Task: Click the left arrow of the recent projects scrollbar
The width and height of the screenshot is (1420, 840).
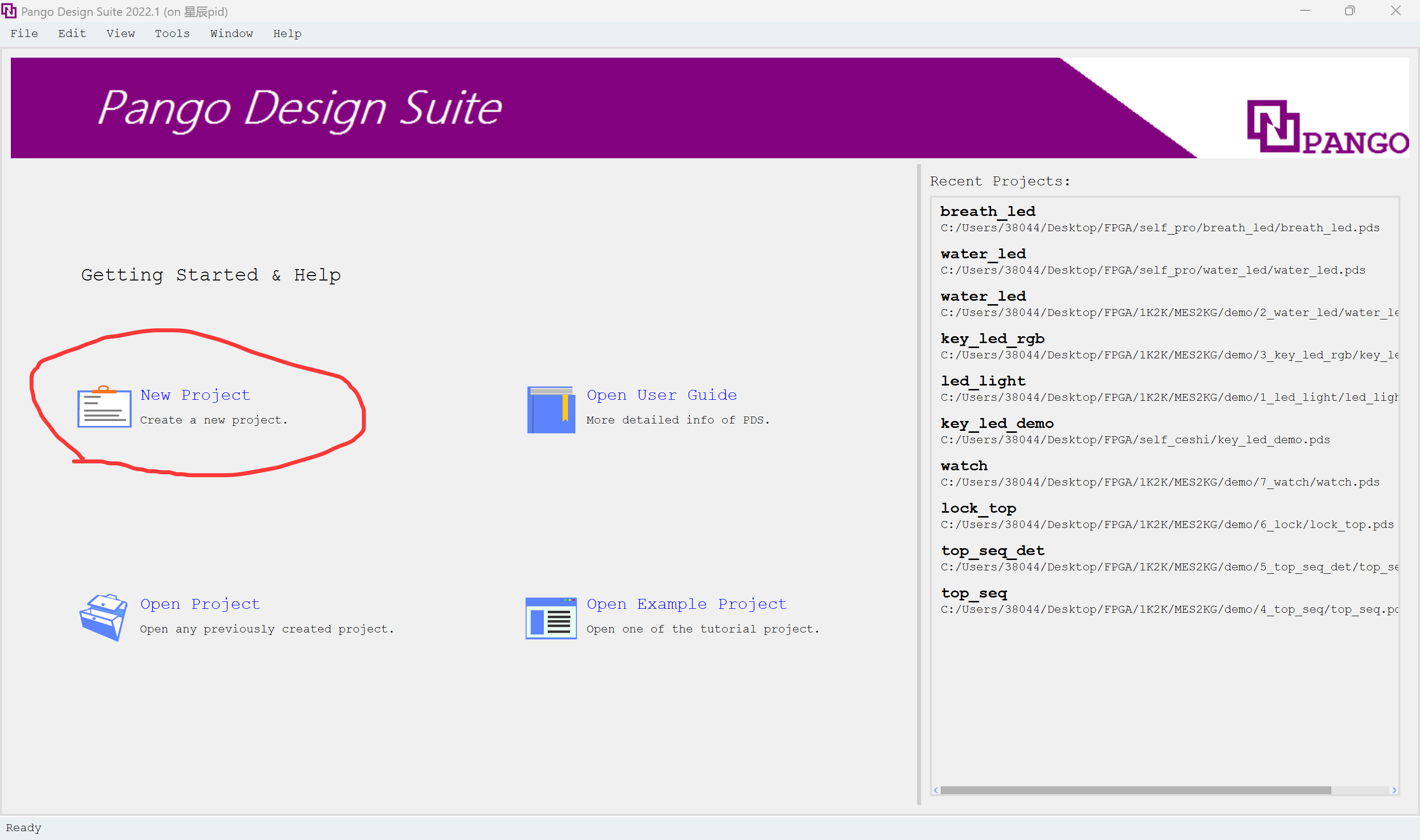Action: tap(935, 790)
